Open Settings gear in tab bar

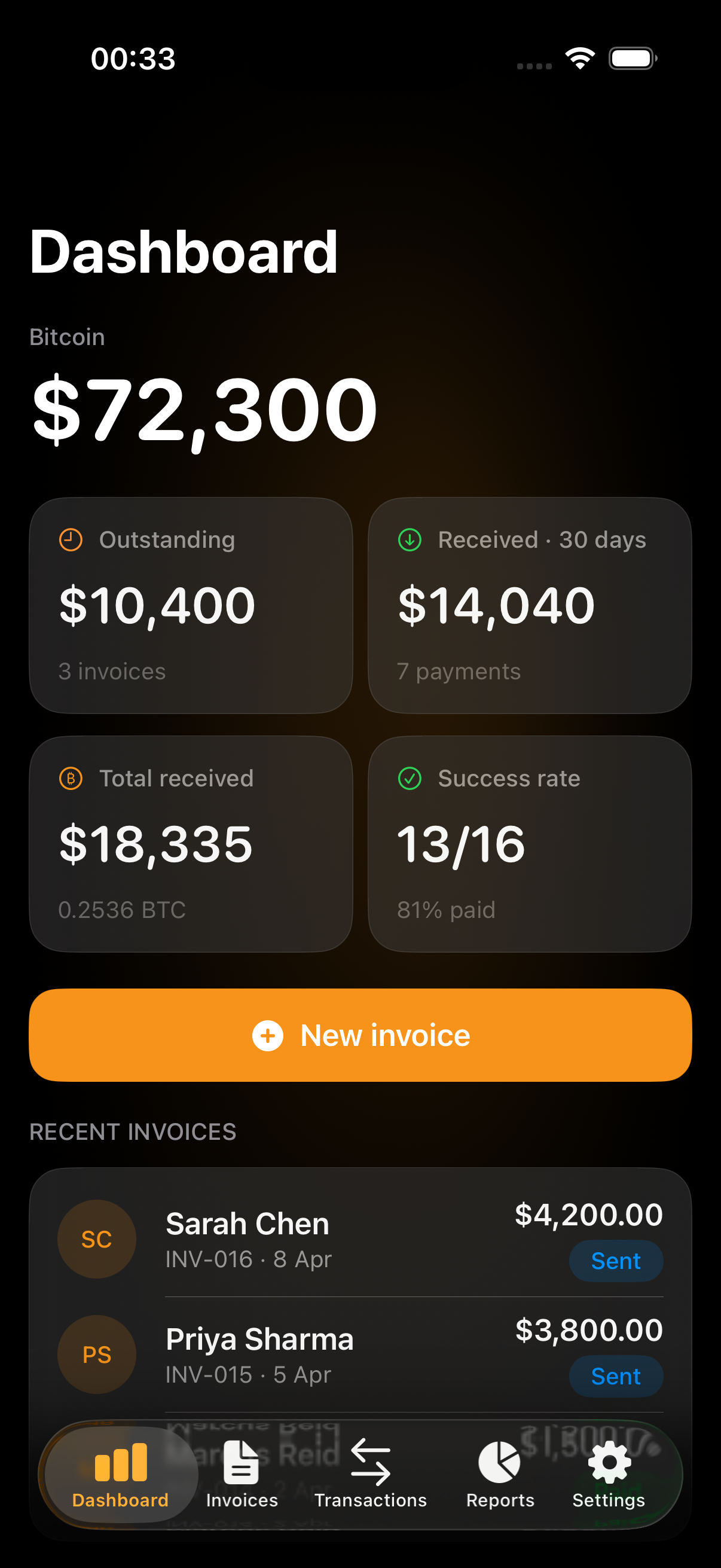[609, 1474]
